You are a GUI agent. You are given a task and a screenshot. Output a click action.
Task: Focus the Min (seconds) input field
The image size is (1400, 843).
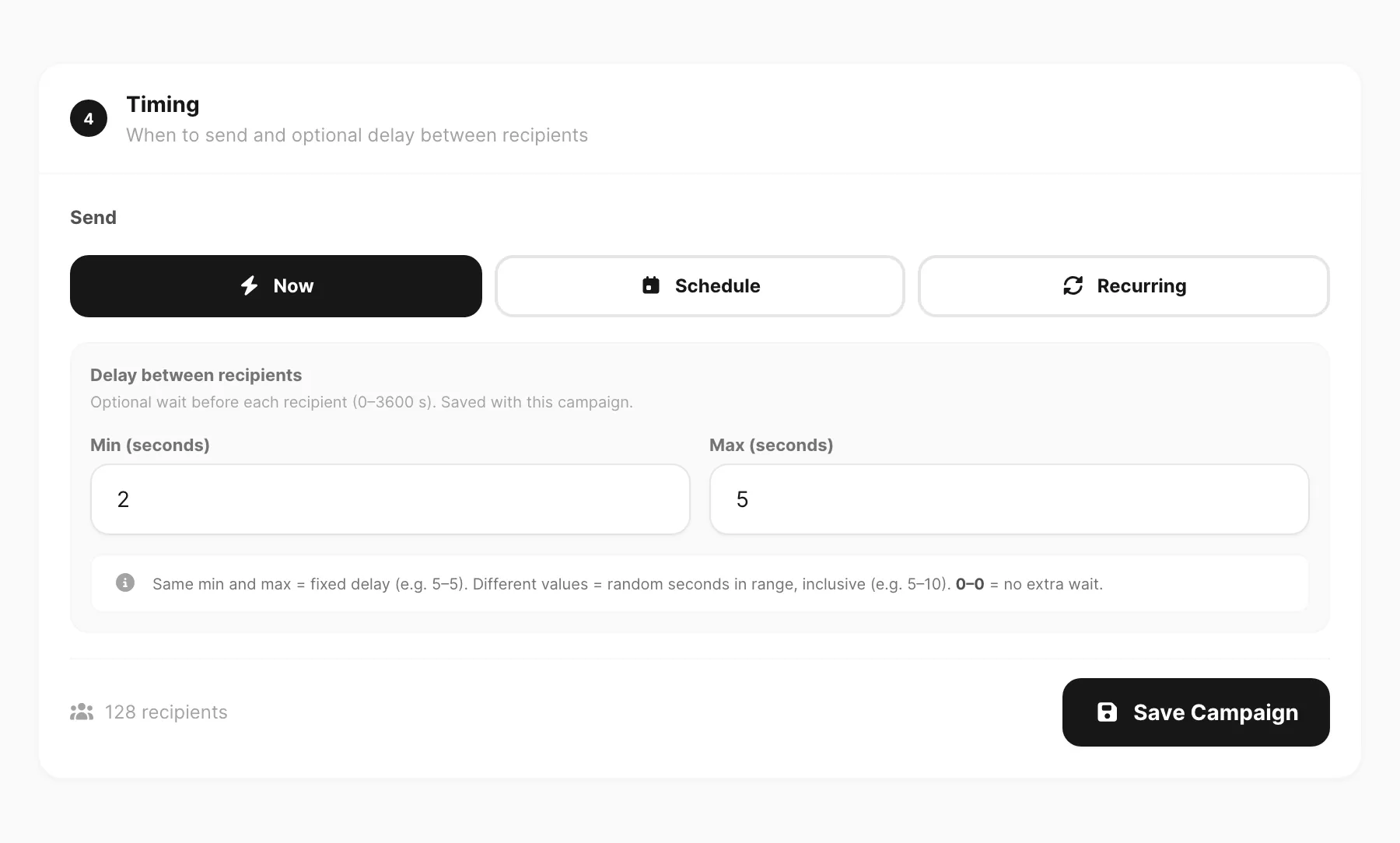tap(390, 499)
